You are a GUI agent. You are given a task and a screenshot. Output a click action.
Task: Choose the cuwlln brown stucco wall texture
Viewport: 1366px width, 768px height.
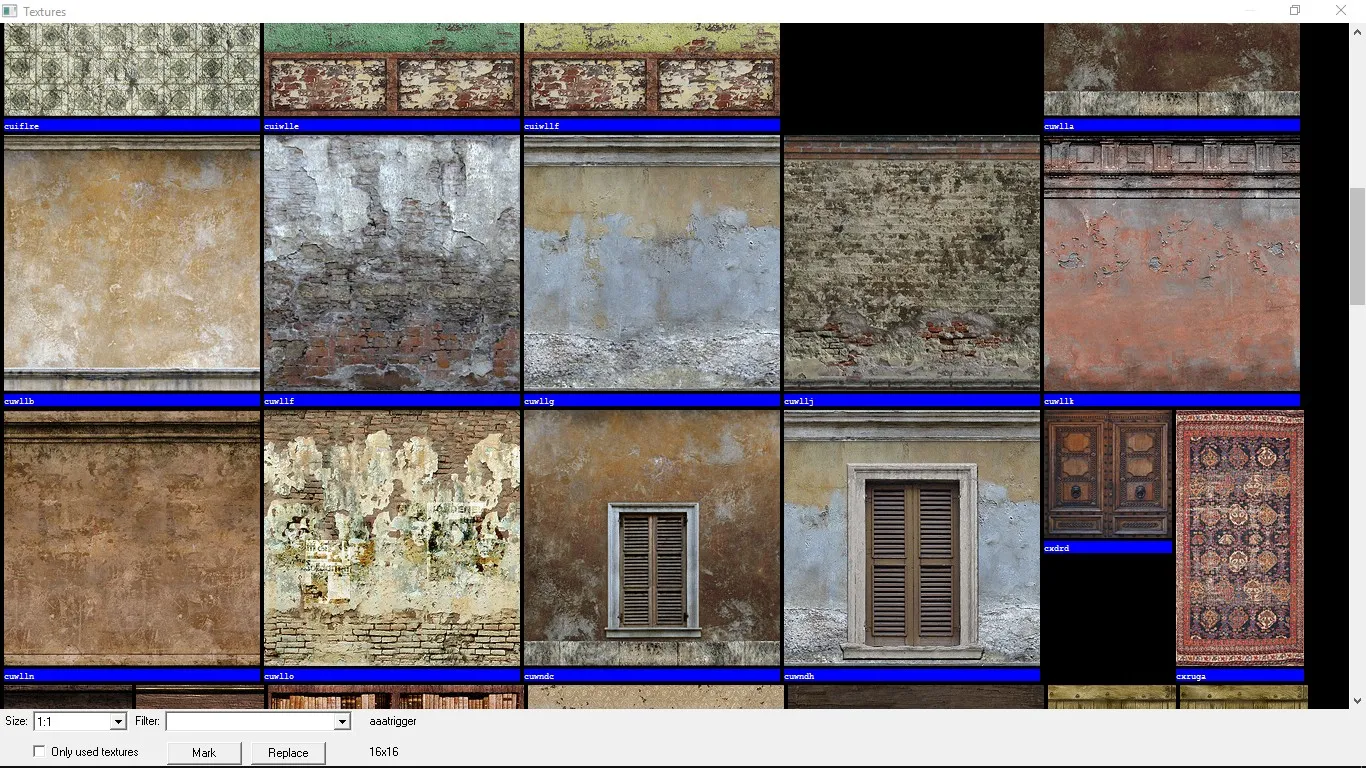tap(132, 538)
